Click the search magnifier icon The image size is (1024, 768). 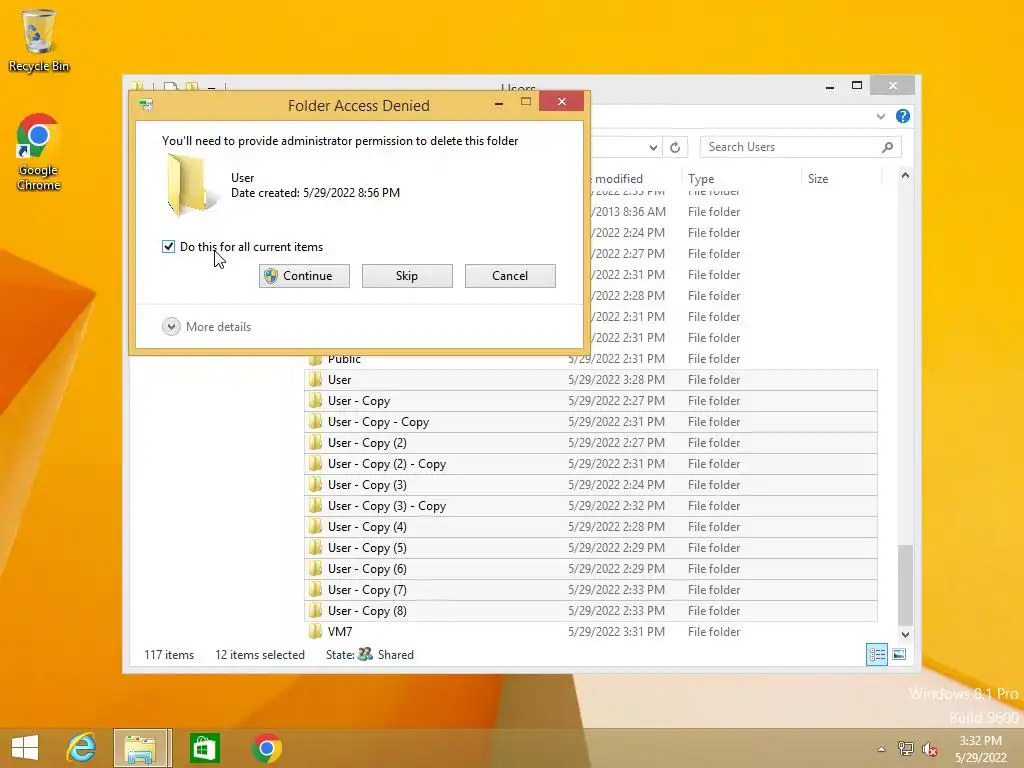[887, 147]
